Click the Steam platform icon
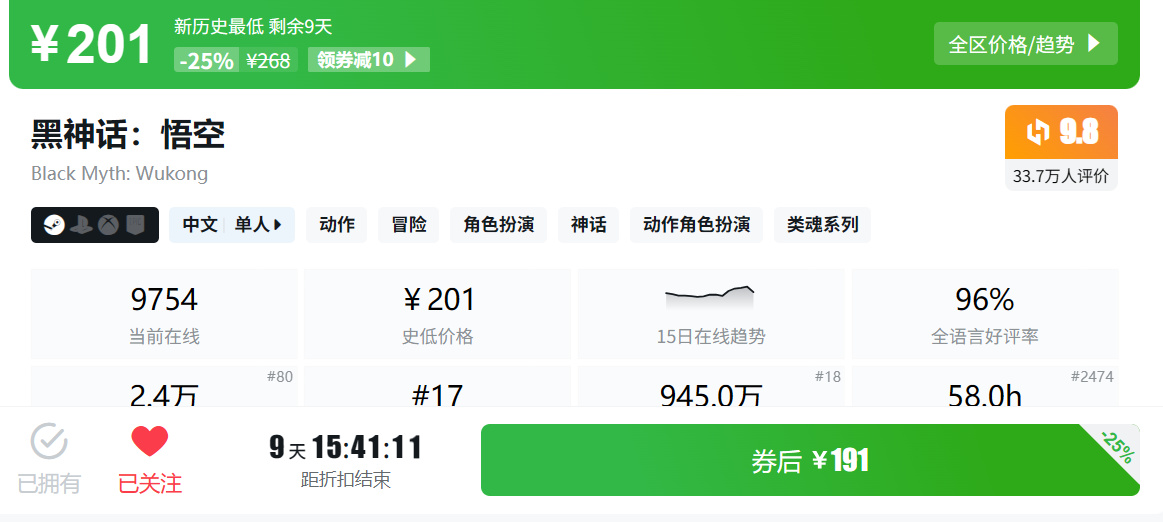The image size is (1163, 522). click(54, 225)
